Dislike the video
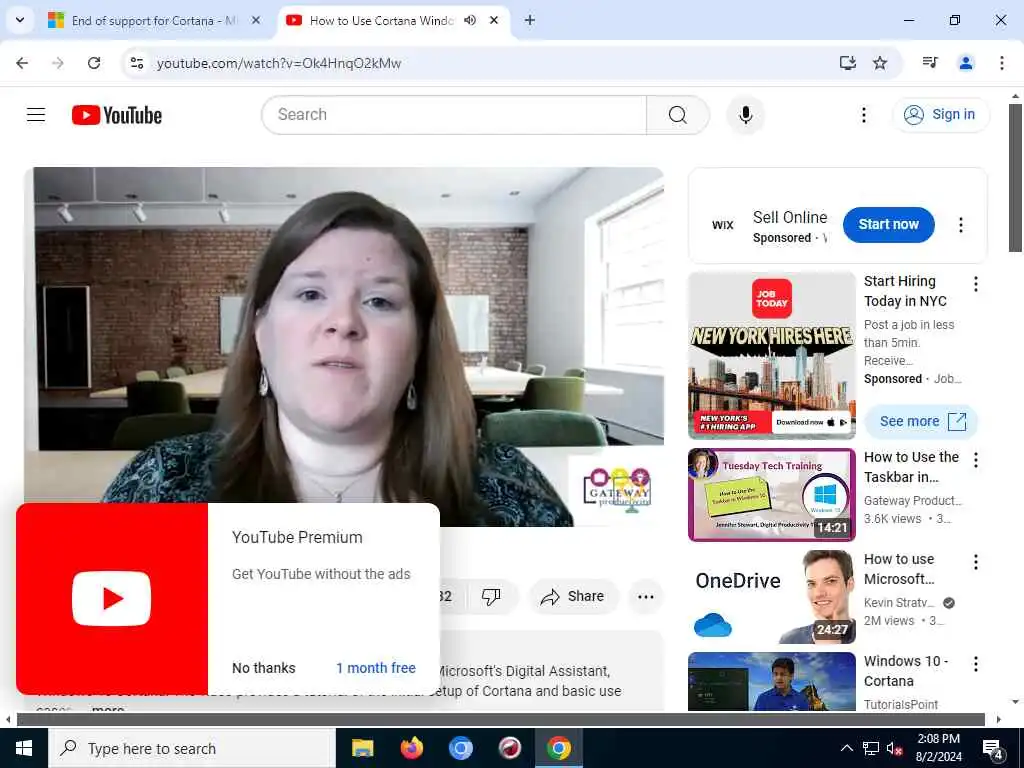1024x768 pixels. click(491, 596)
